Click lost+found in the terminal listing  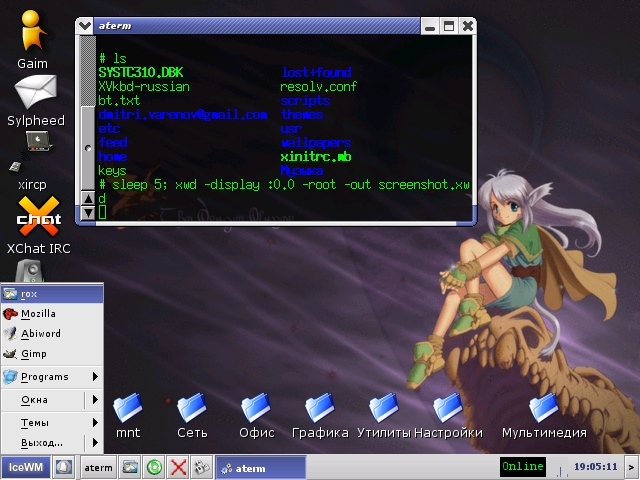point(316,73)
